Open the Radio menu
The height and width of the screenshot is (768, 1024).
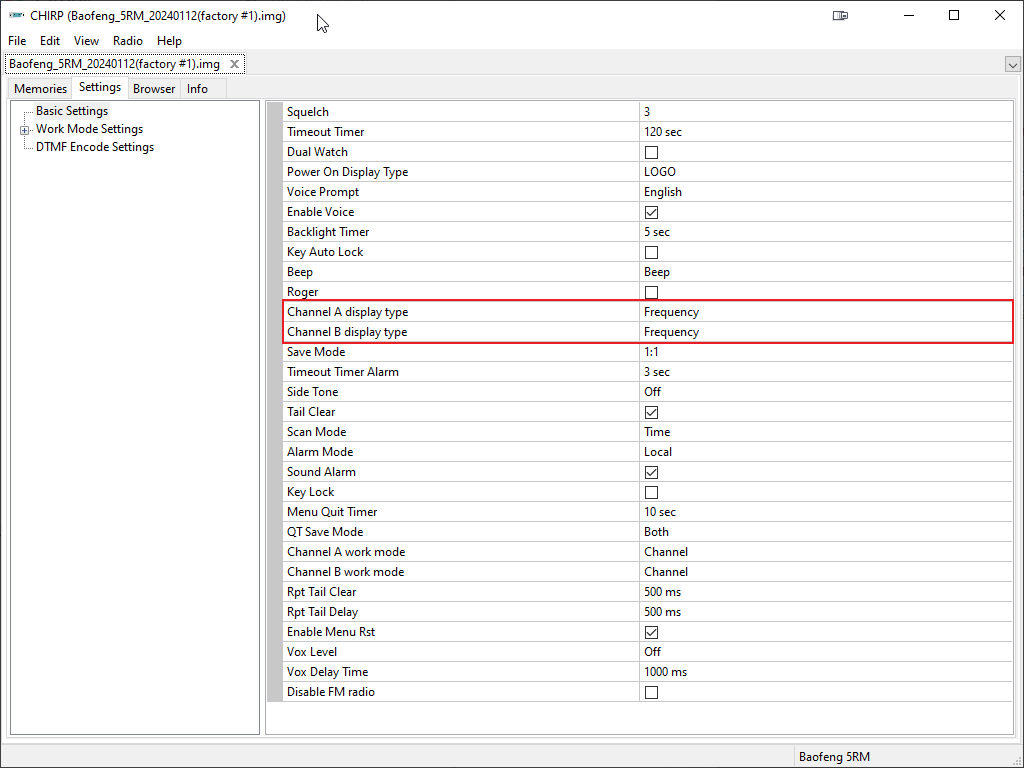(127, 40)
